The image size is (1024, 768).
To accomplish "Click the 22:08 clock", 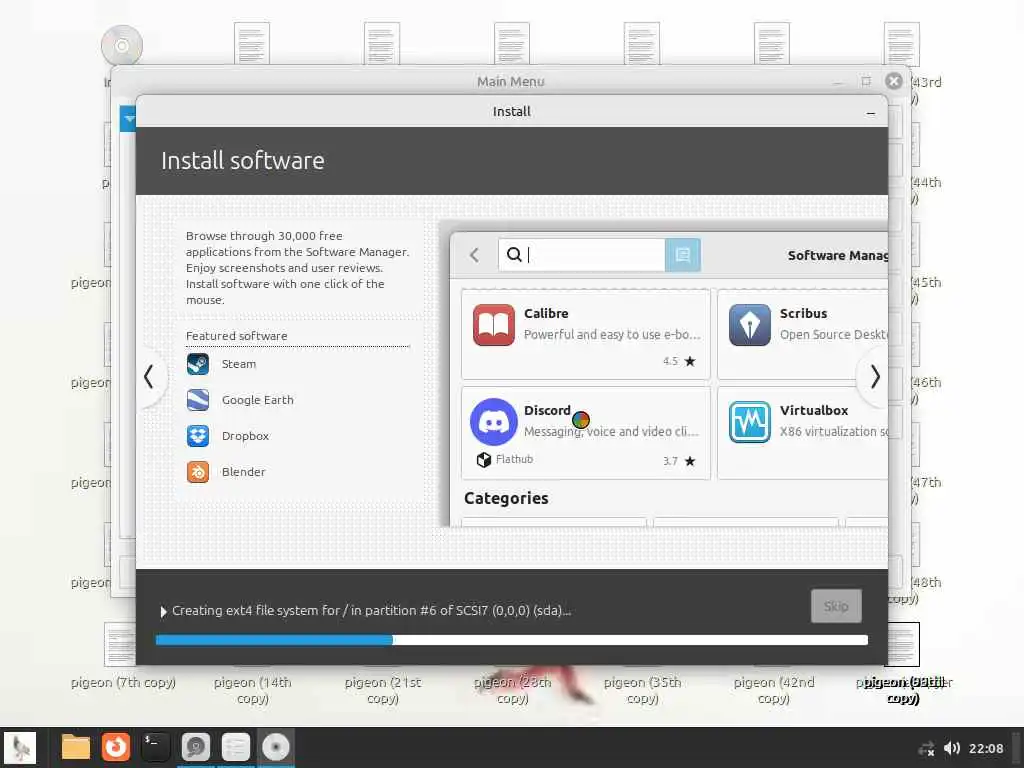I will [x=985, y=748].
